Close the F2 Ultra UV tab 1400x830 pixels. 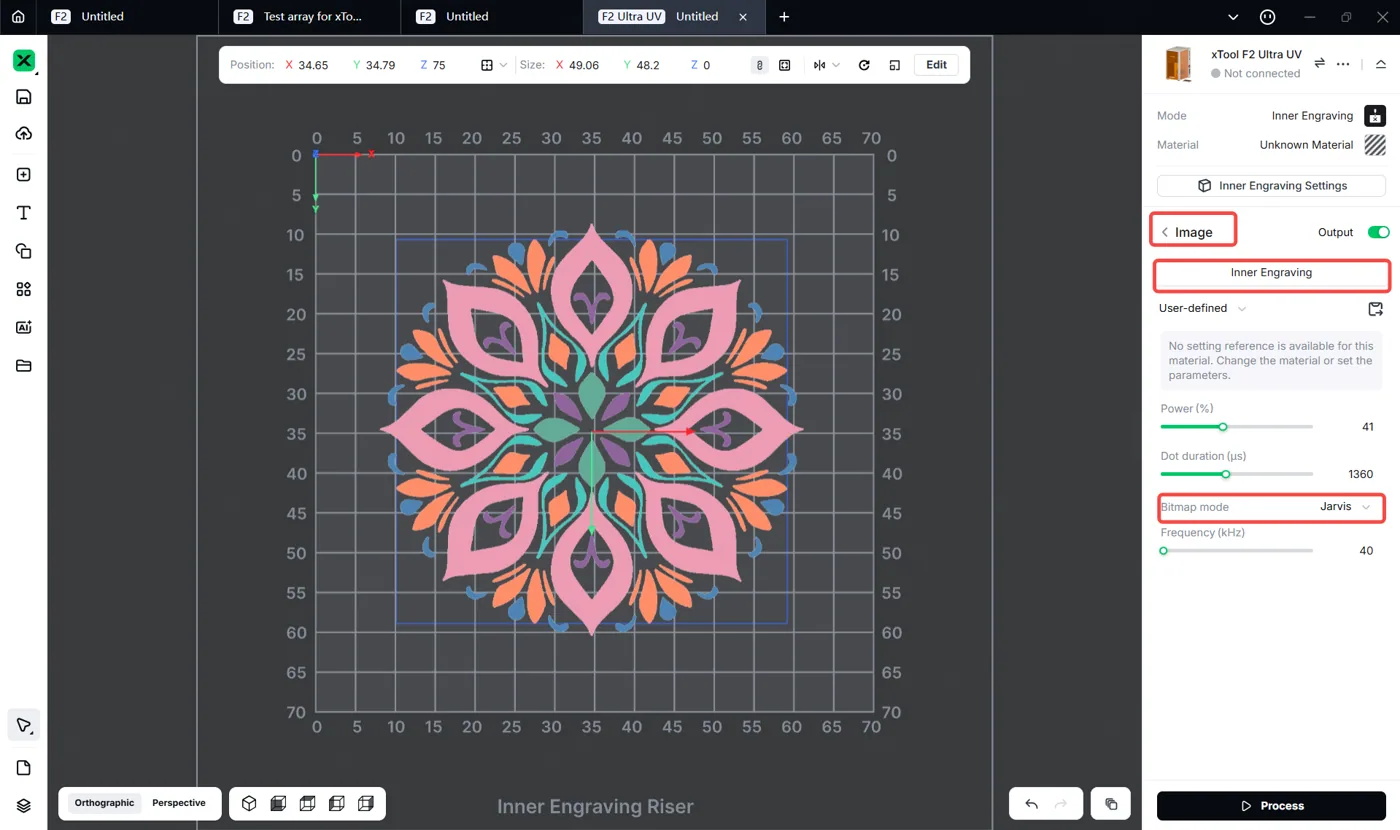coord(742,17)
